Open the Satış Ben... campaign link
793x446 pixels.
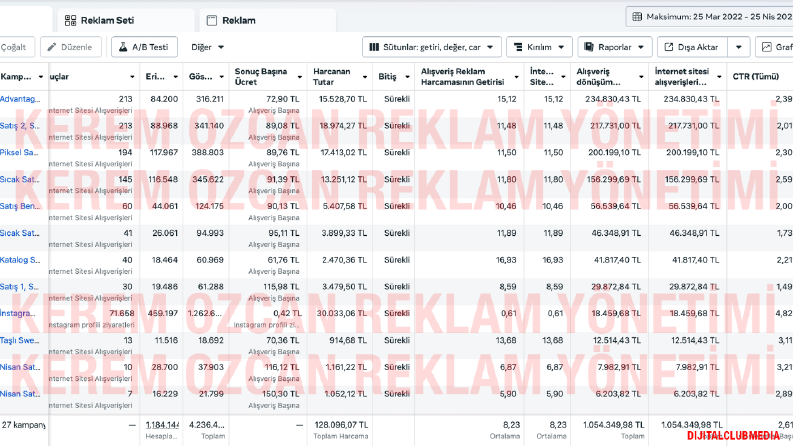(x=20, y=206)
